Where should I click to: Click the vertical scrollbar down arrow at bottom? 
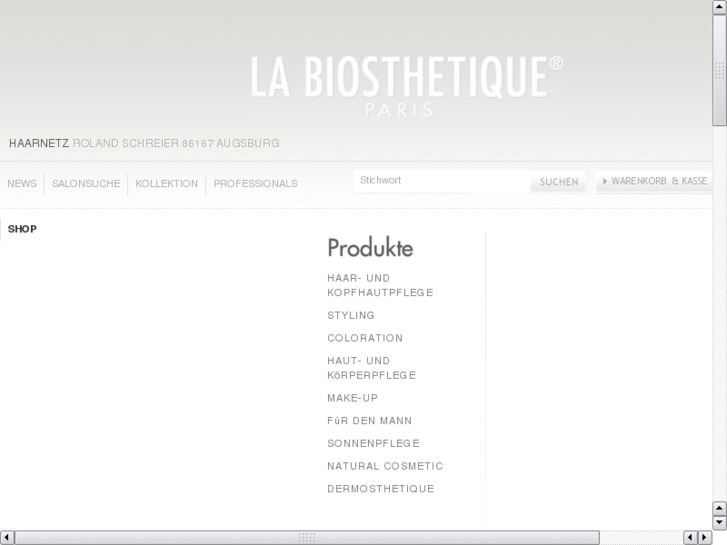pos(720,523)
